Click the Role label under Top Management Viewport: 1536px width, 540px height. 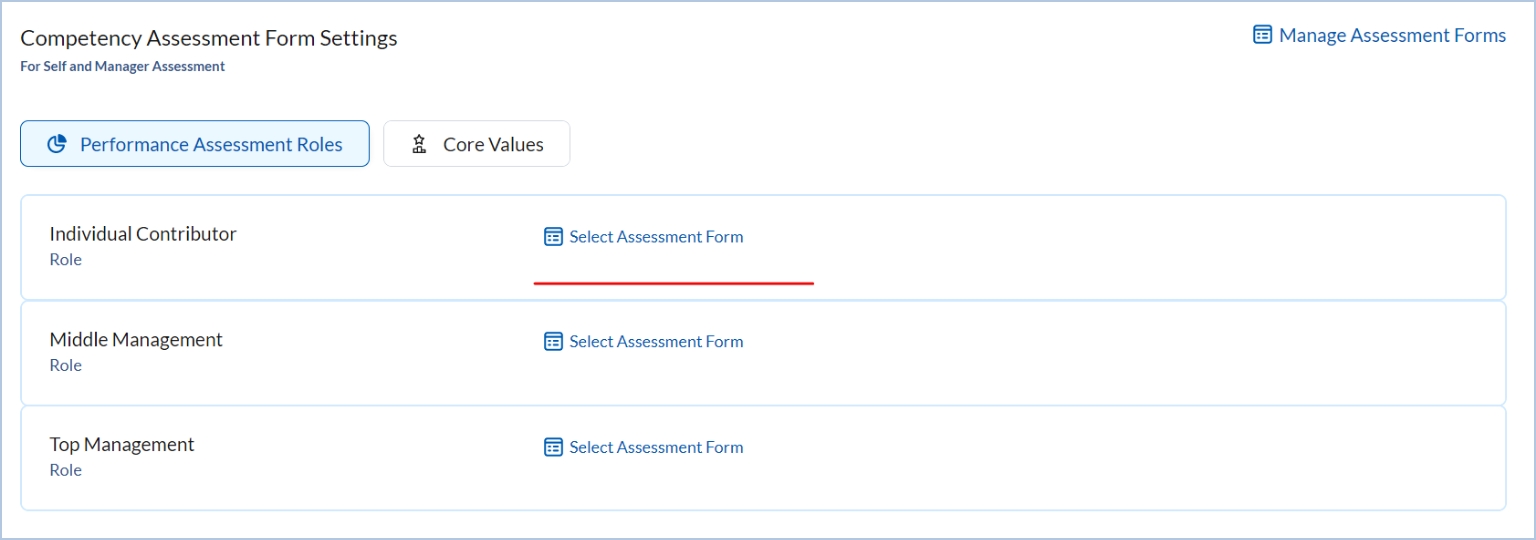66,471
